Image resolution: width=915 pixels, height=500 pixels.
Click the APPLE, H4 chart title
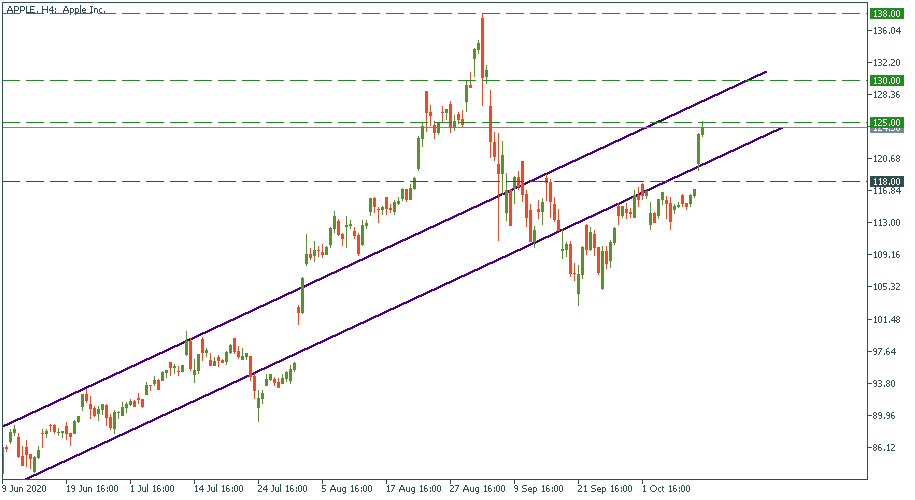coord(53,9)
